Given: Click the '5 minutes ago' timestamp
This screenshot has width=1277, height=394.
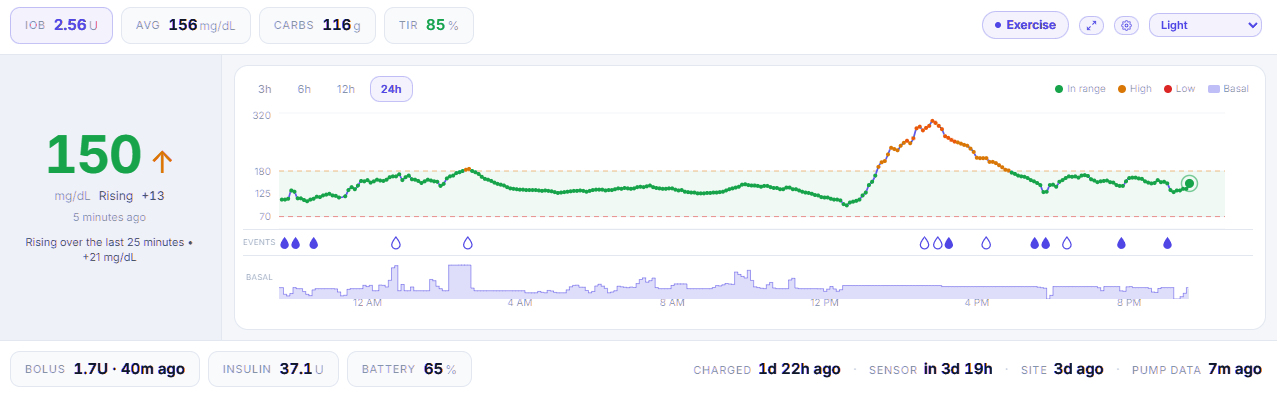Looking at the screenshot, I should click(x=109, y=217).
